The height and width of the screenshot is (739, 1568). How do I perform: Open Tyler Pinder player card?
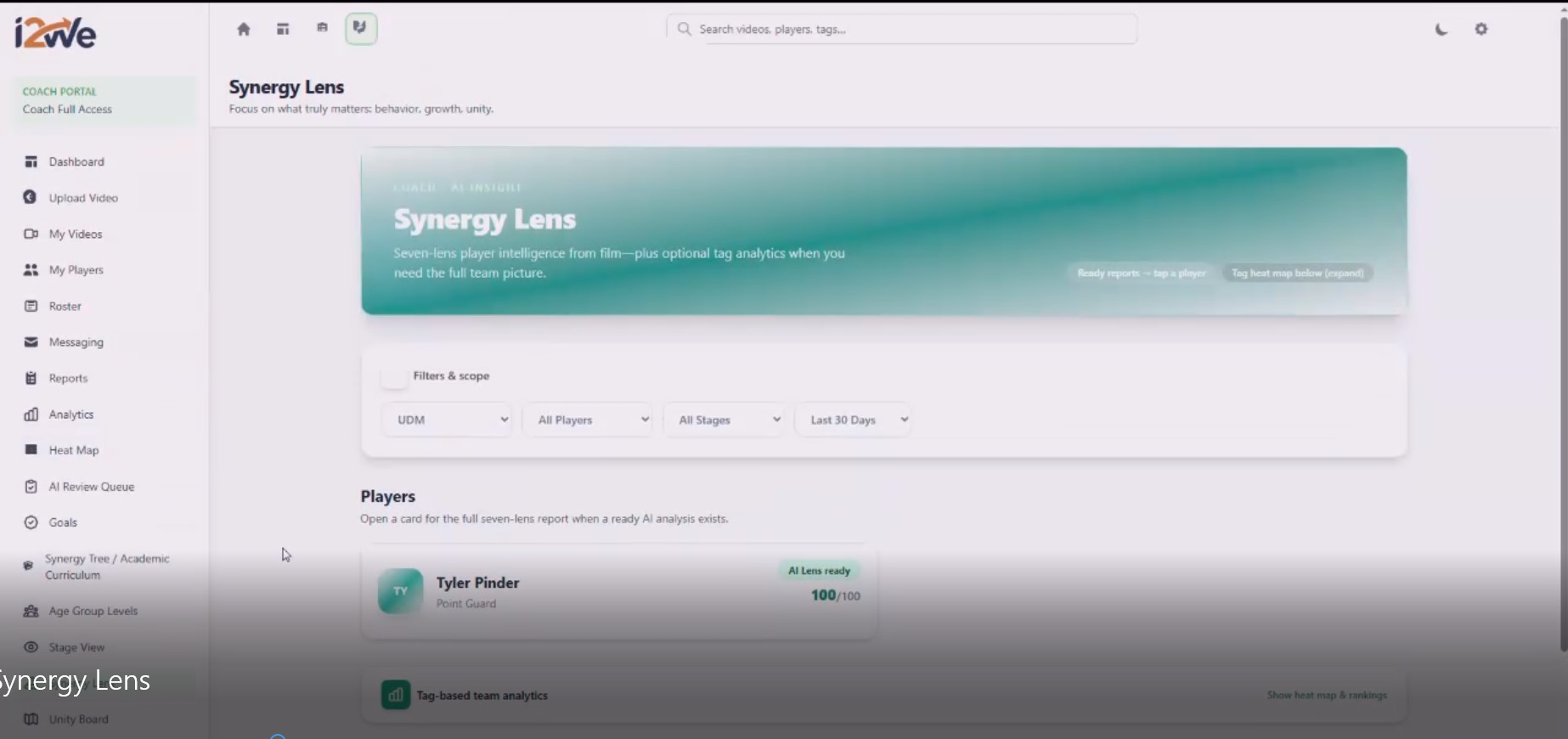point(619,592)
